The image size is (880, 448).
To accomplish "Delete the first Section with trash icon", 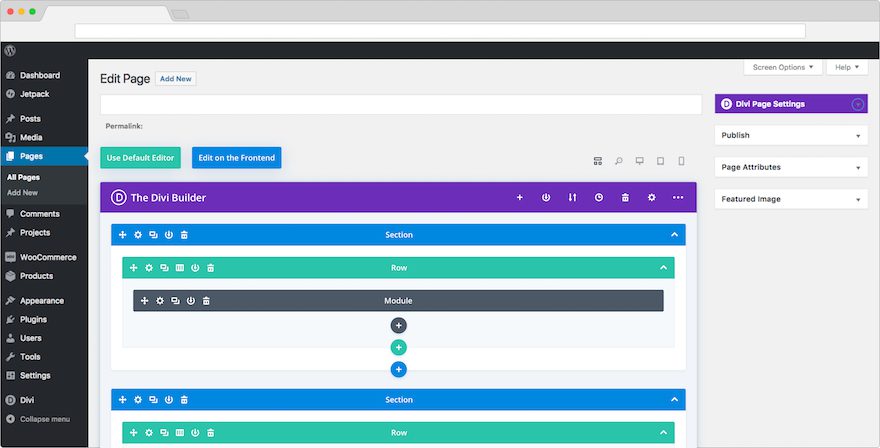I will 184,235.
